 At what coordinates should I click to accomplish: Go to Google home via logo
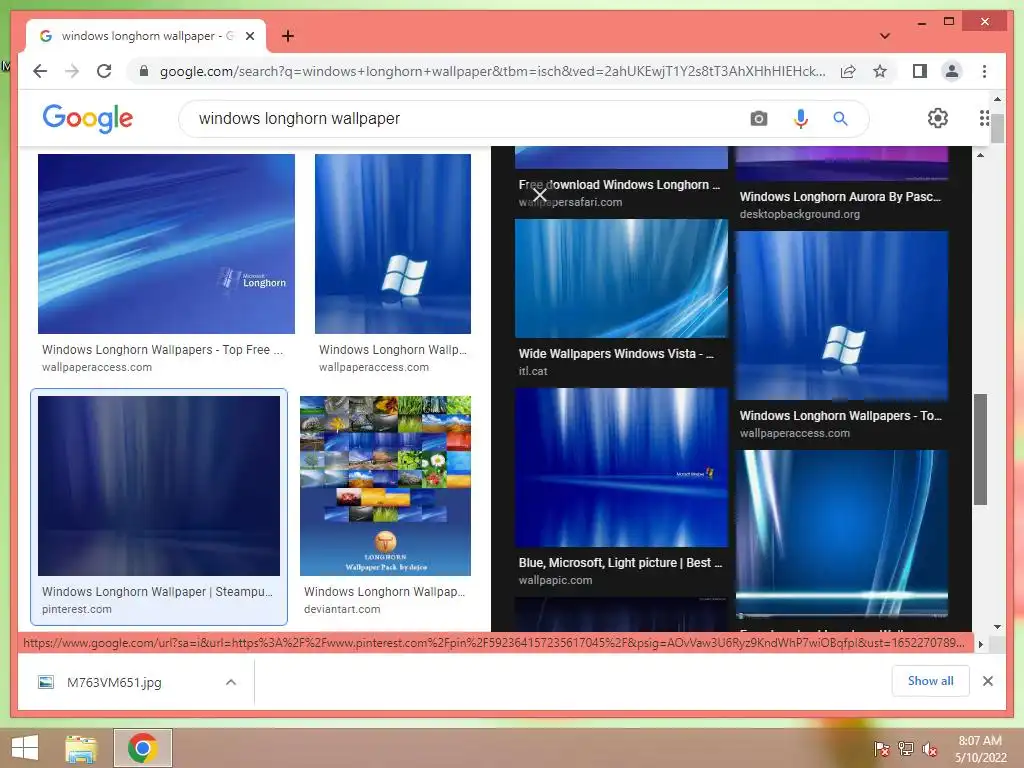tap(88, 118)
